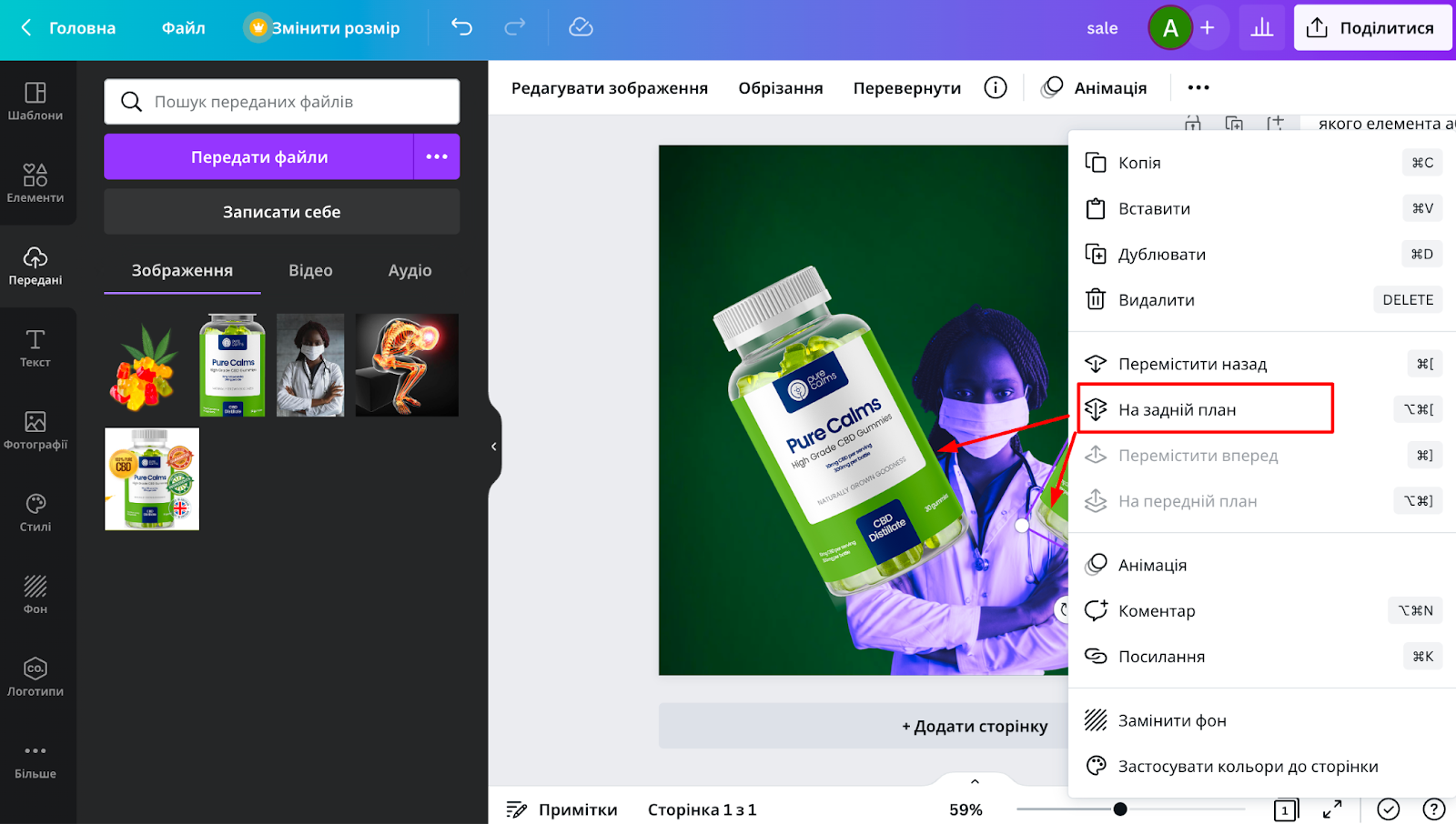
Task: Select На передній план menu entry
Action: [x=1262, y=500]
